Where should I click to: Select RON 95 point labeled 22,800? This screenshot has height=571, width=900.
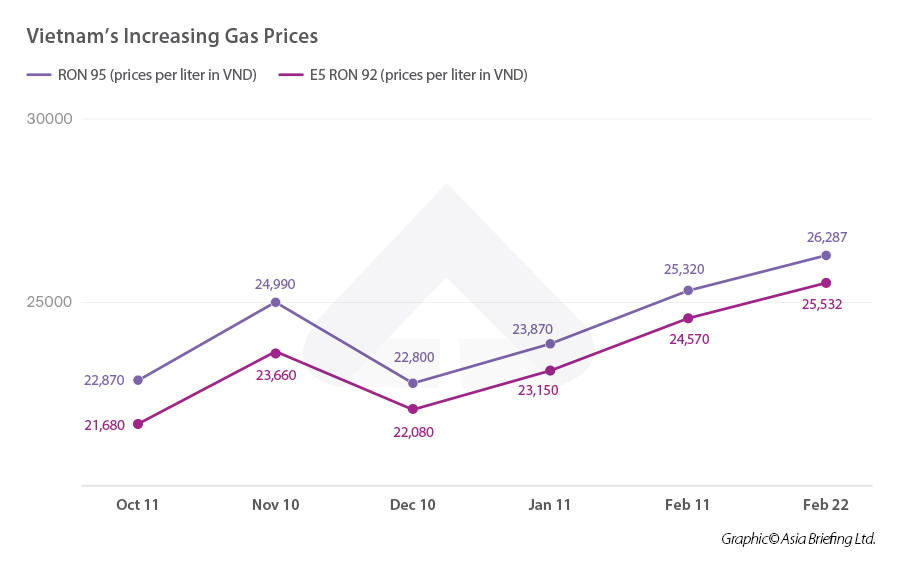413,383
